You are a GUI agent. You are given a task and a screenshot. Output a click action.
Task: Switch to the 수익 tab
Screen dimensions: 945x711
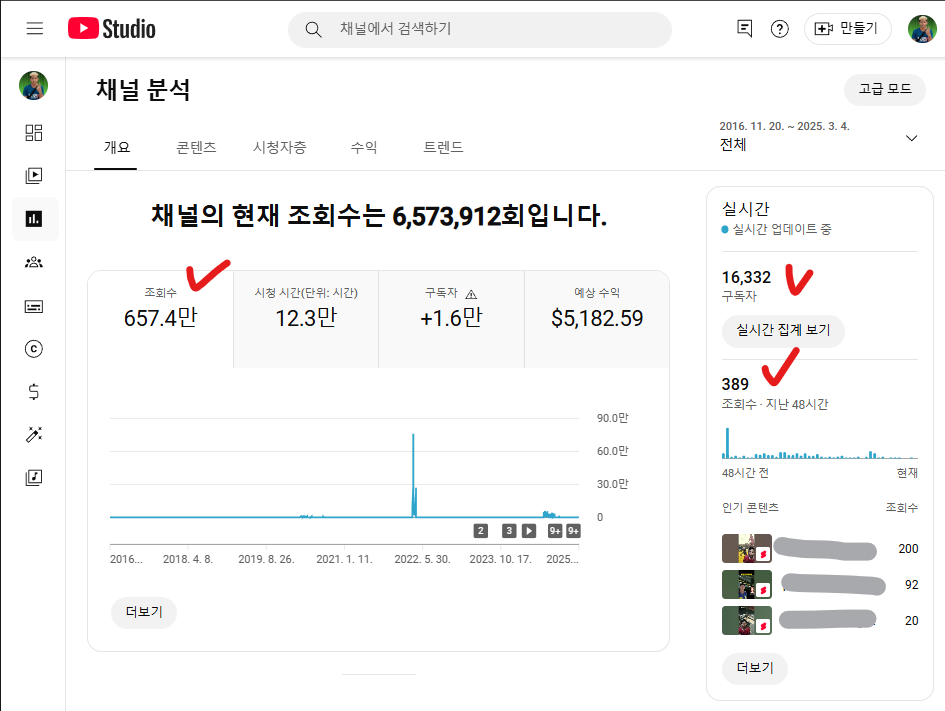pyautogui.click(x=363, y=148)
